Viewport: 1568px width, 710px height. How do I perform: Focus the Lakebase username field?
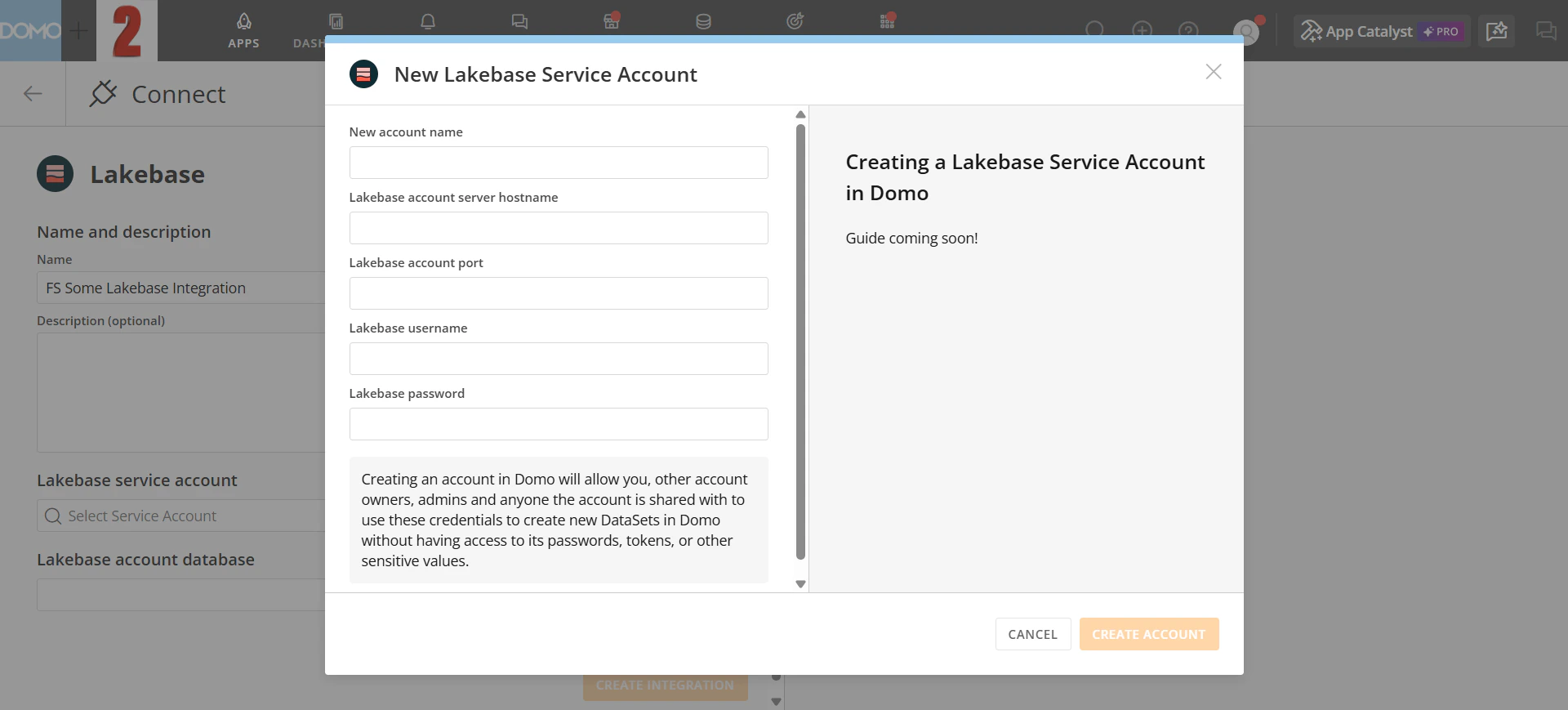coord(559,359)
